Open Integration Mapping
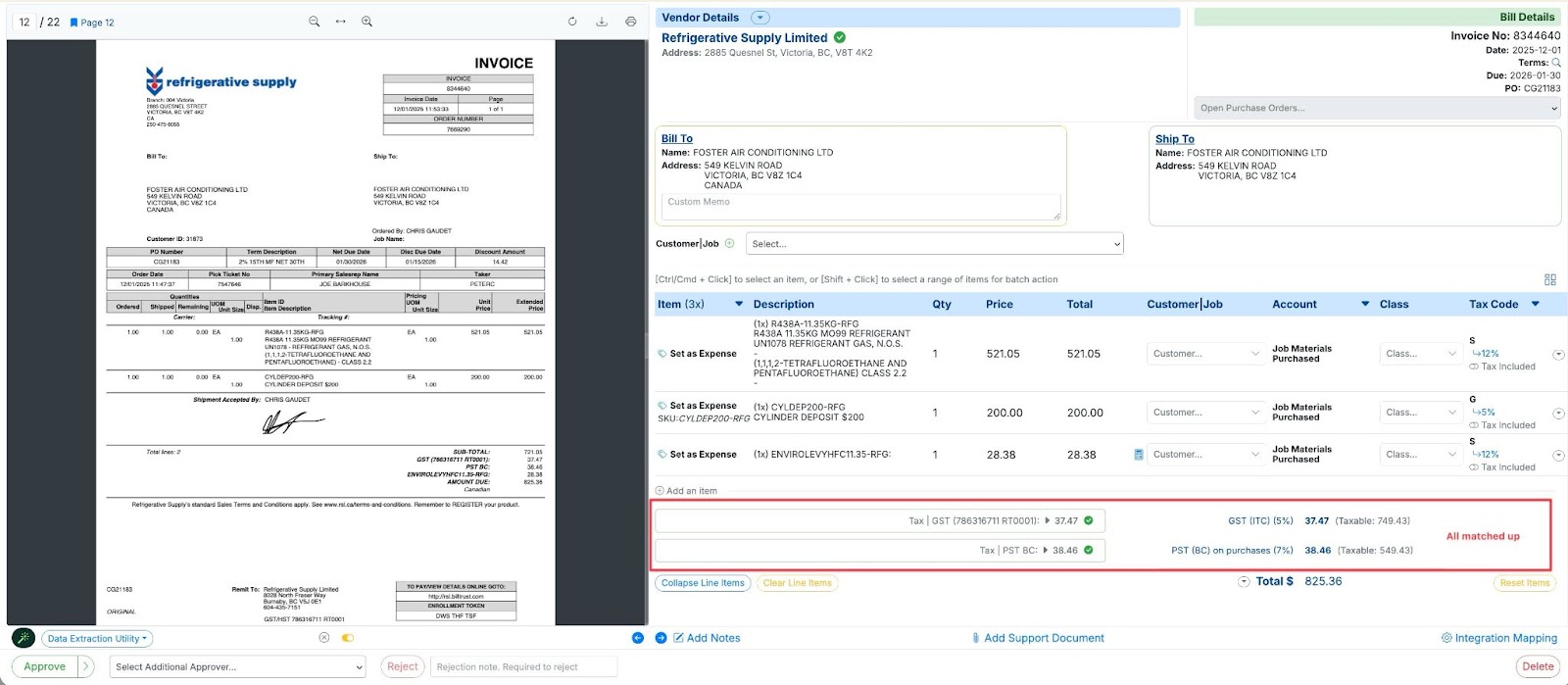The height and width of the screenshot is (685, 1568). click(1498, 638)
